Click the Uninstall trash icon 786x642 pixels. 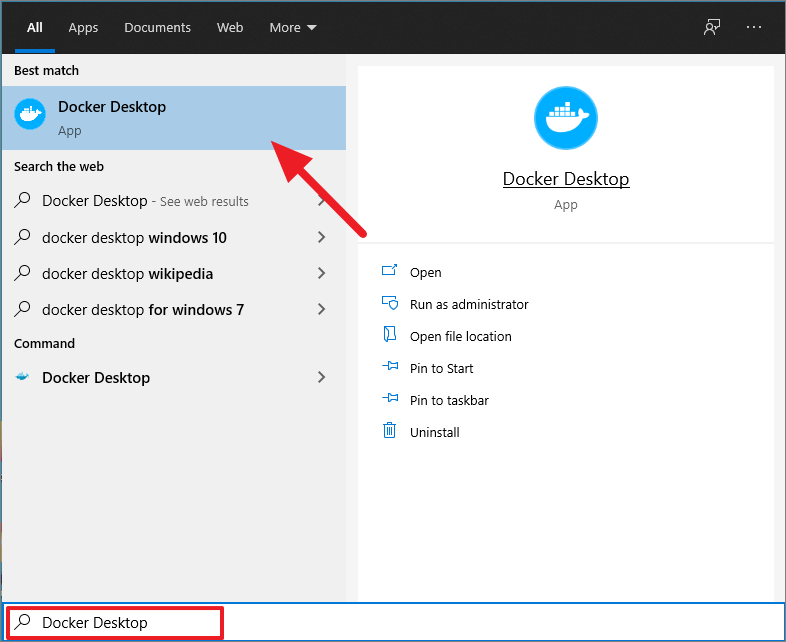point(389,431)
